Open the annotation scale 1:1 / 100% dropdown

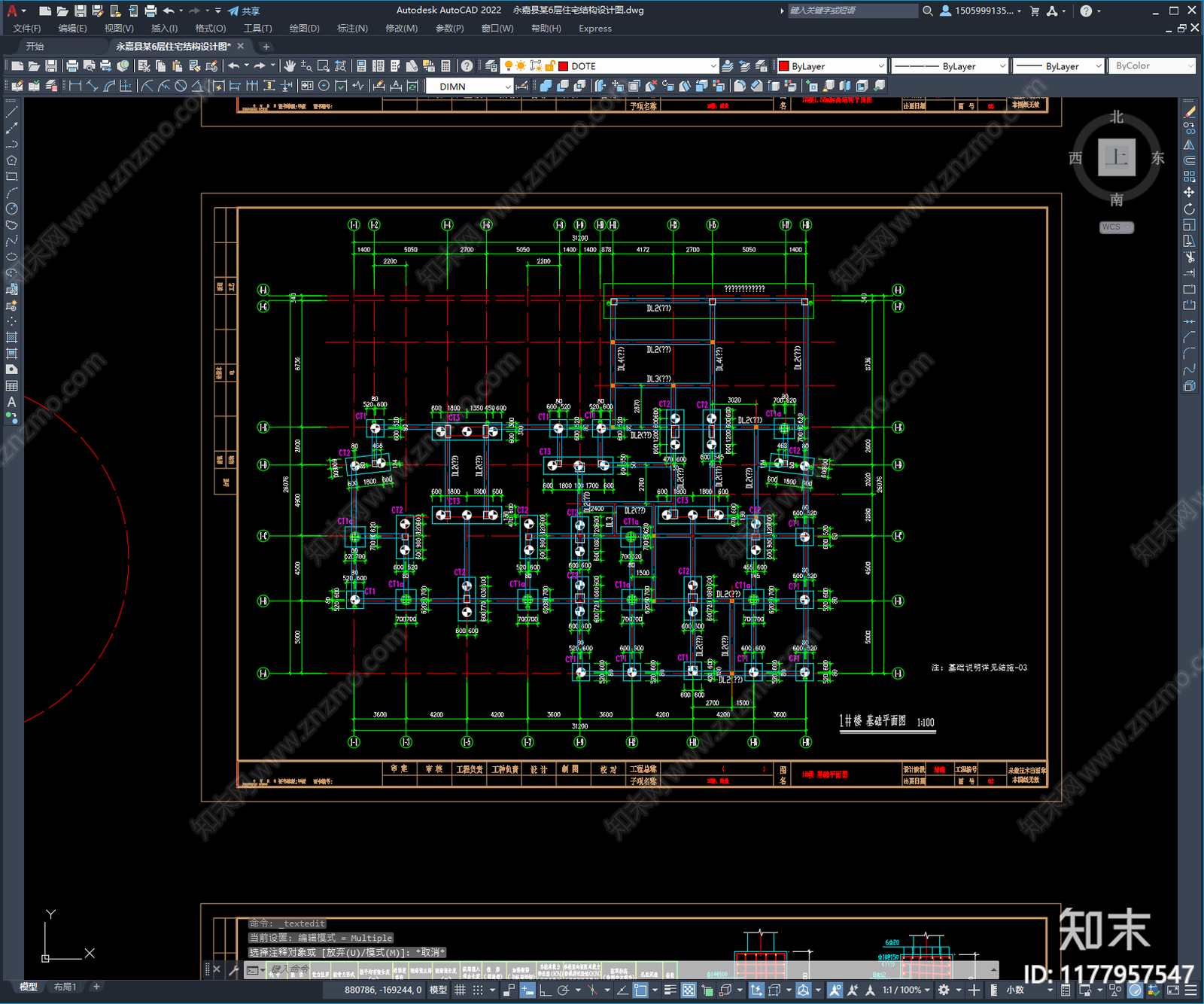click(906, 990)
